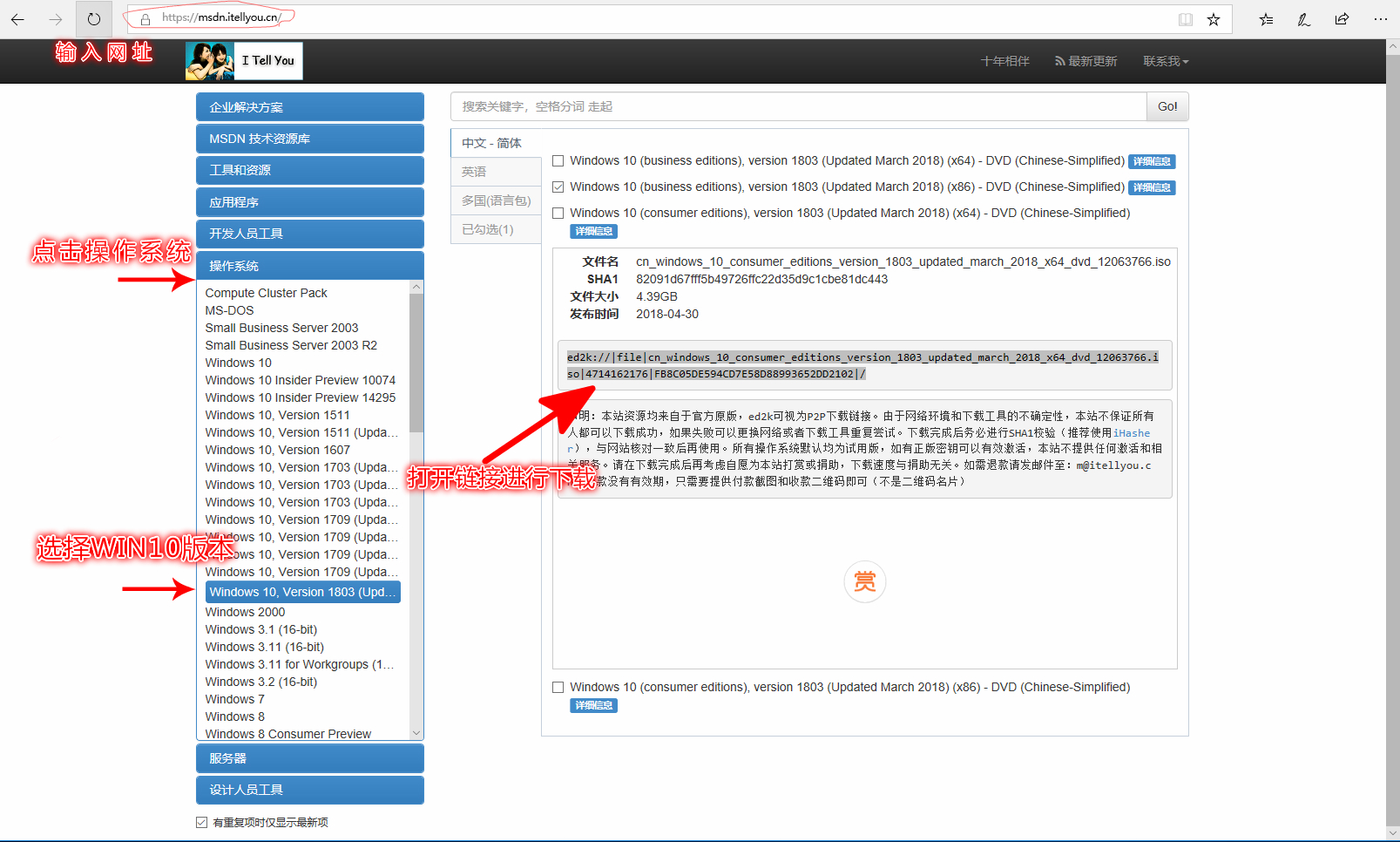The image size is (1400, 842).
Task: Click the Settings and more ellipsis menu
Action: point(1380,18)
